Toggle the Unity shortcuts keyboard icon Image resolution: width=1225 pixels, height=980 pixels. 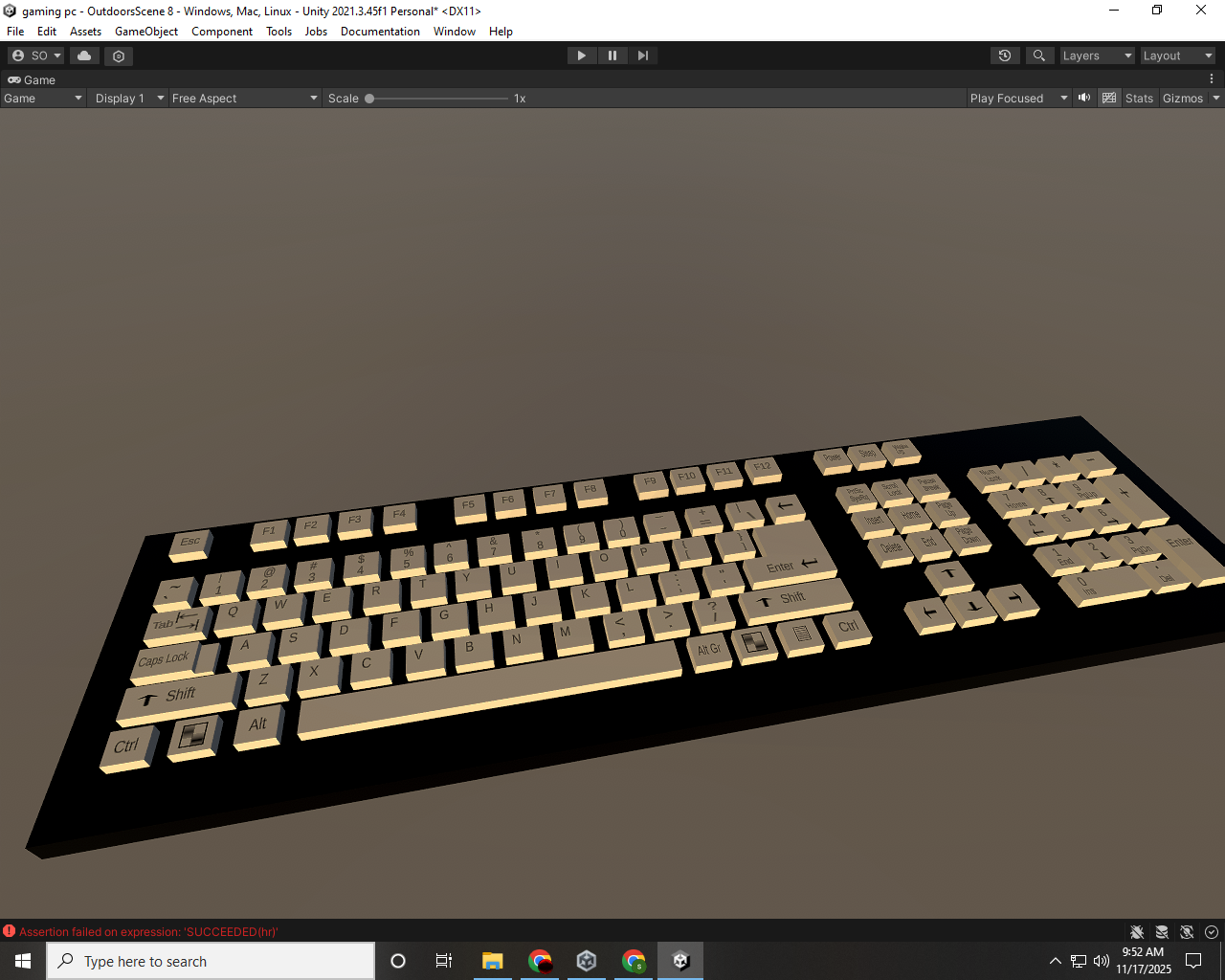coord(1109,98)
